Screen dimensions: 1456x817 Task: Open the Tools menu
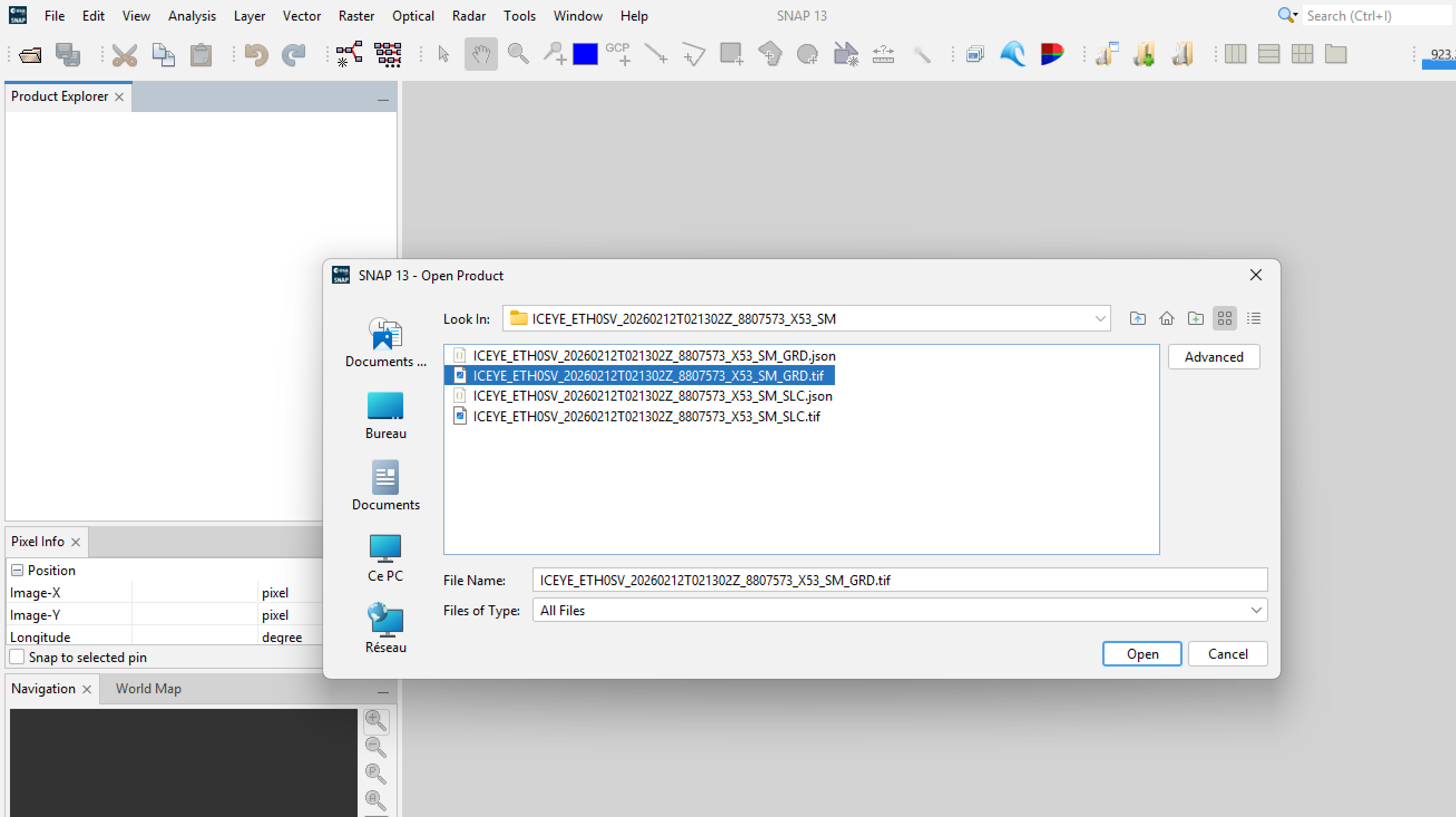click(520, 16)
